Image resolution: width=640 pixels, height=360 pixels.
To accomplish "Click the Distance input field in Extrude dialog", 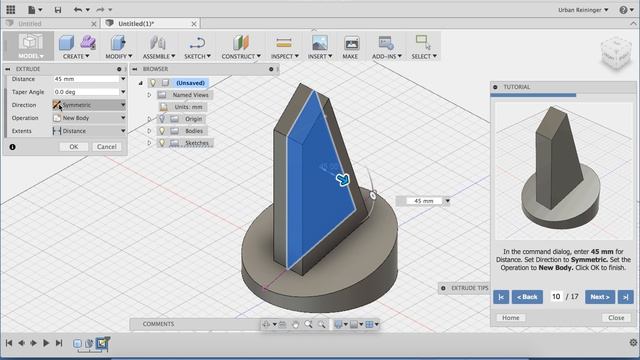I will (x=86, y=79).
